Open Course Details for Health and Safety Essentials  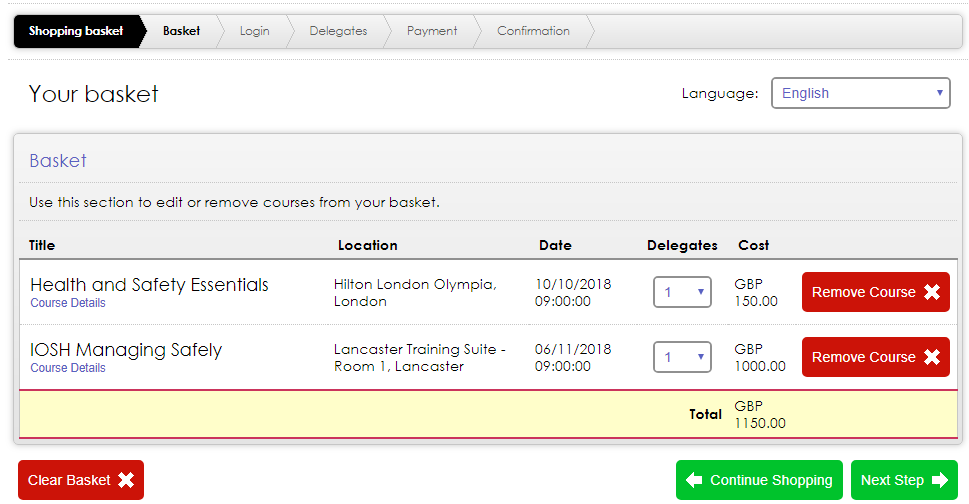(x=68, y=303)
